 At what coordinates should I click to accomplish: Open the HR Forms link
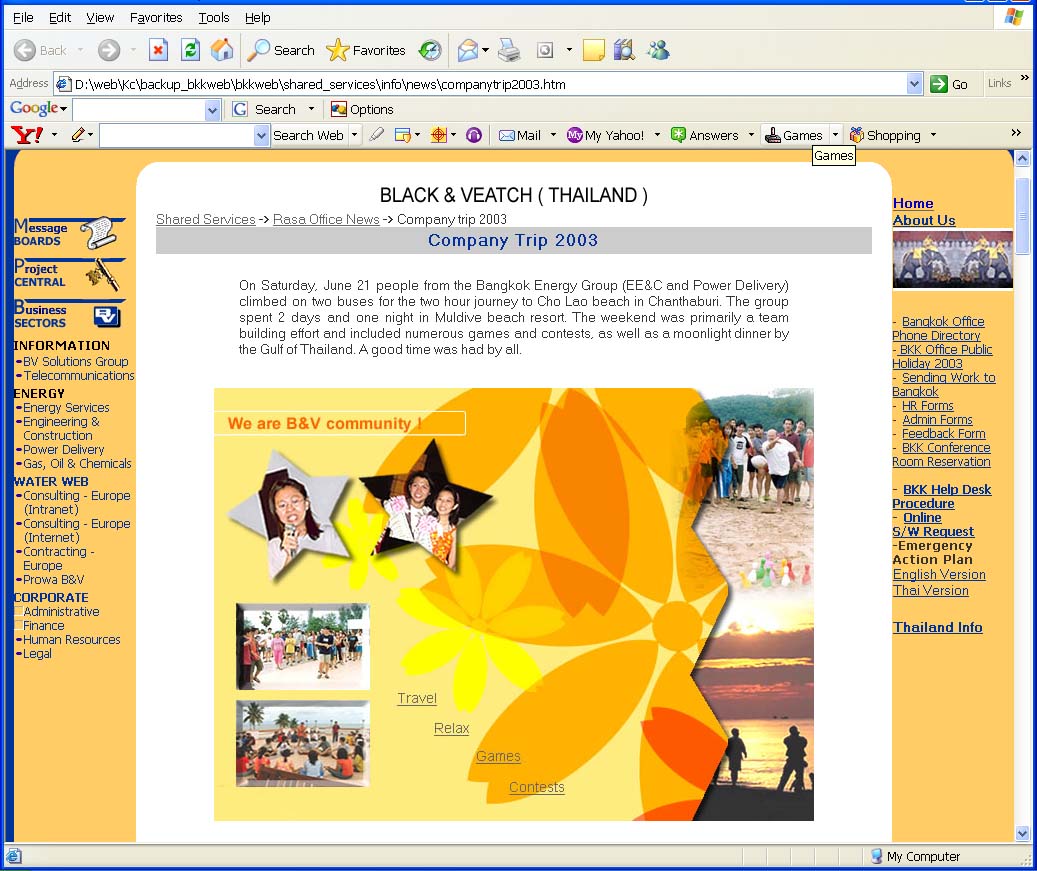[927, 406]
